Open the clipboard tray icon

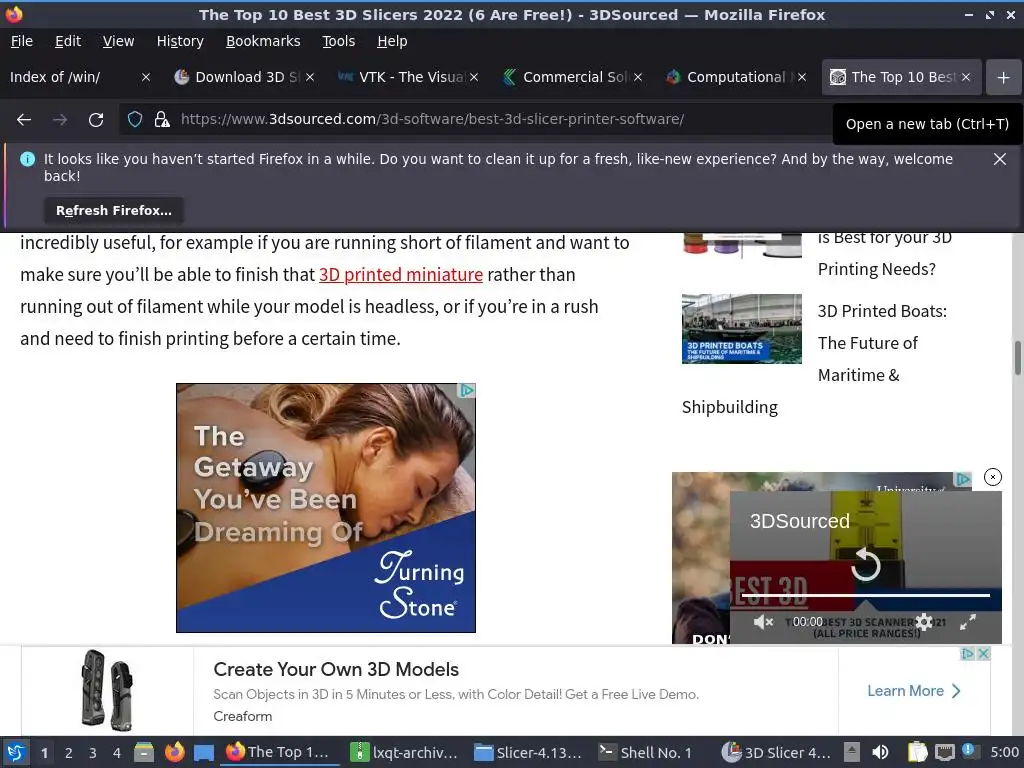917,752
